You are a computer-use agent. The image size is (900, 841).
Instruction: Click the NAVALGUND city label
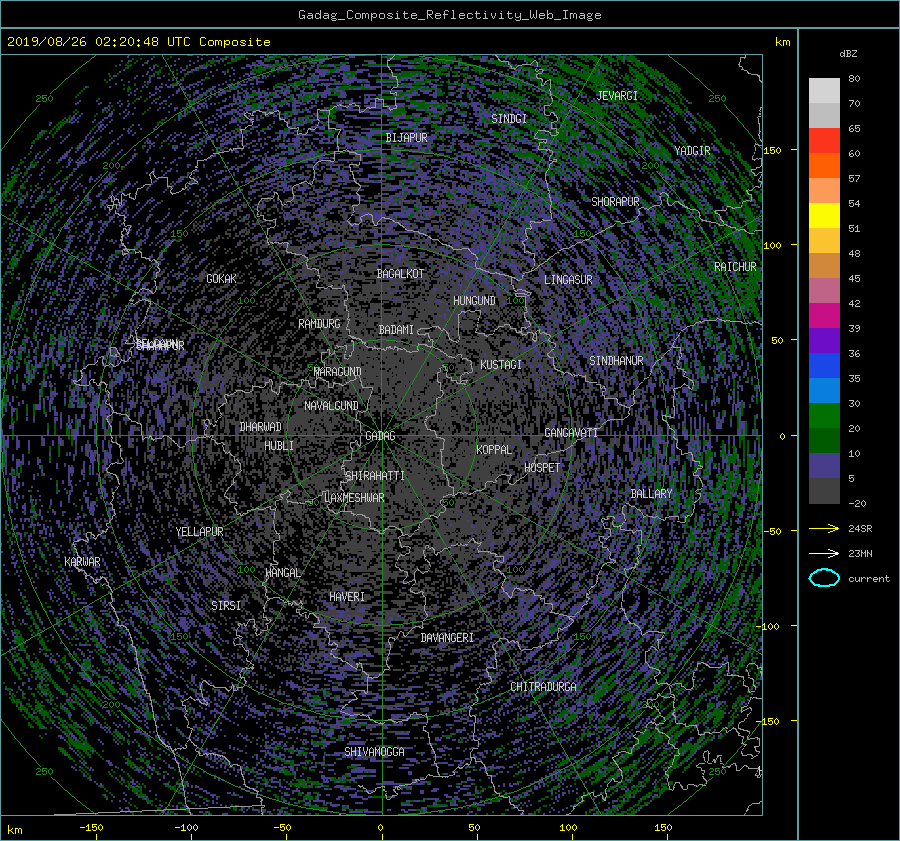331,406
